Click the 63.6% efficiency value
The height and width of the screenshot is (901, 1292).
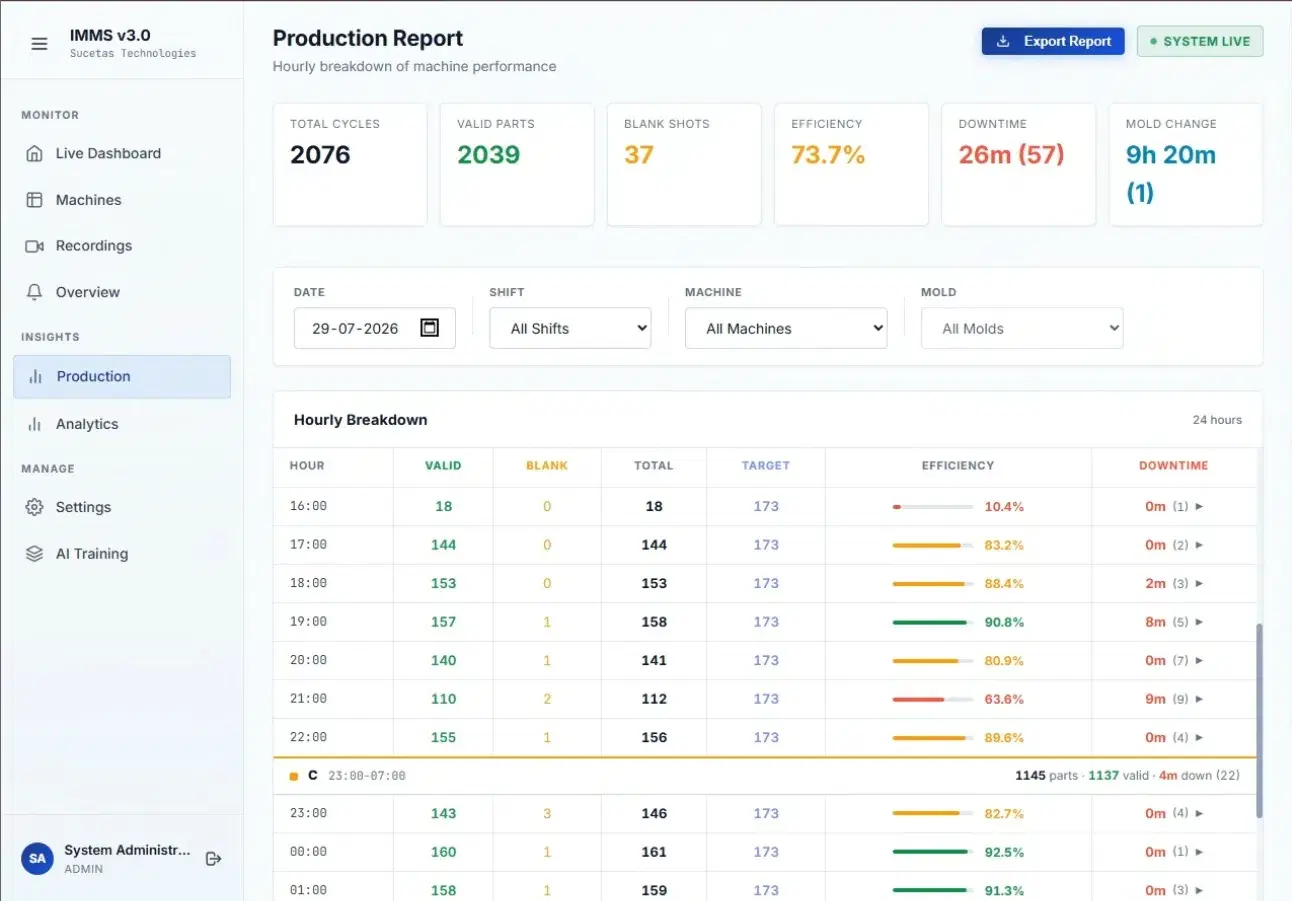click(x=1004, y=699)
